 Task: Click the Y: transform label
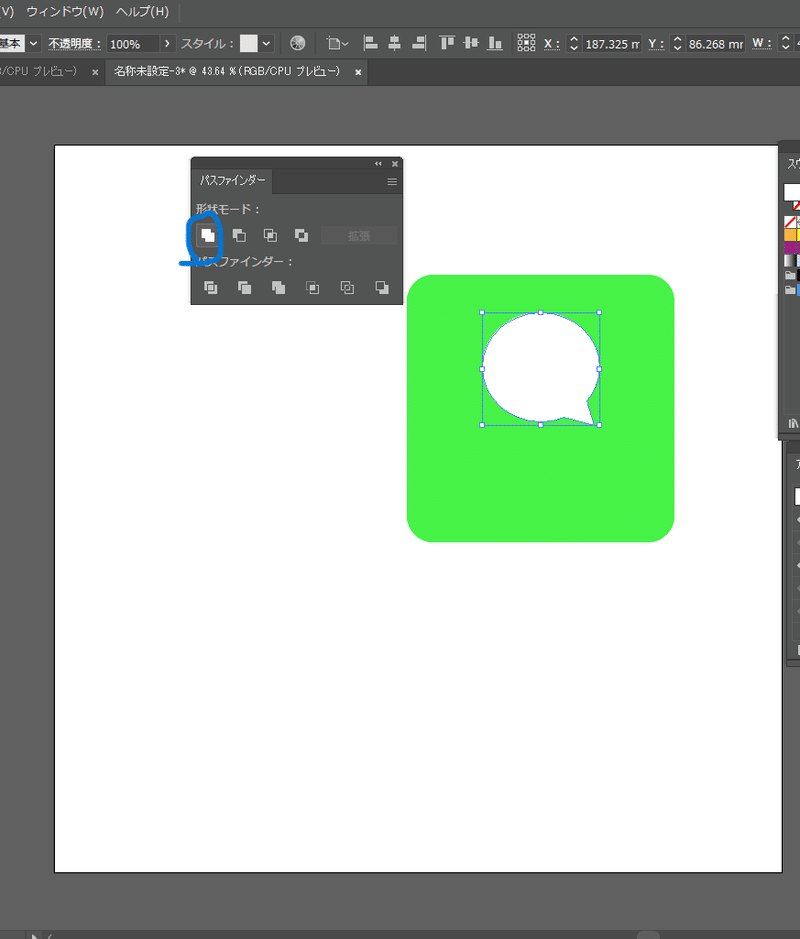[656, 44]
